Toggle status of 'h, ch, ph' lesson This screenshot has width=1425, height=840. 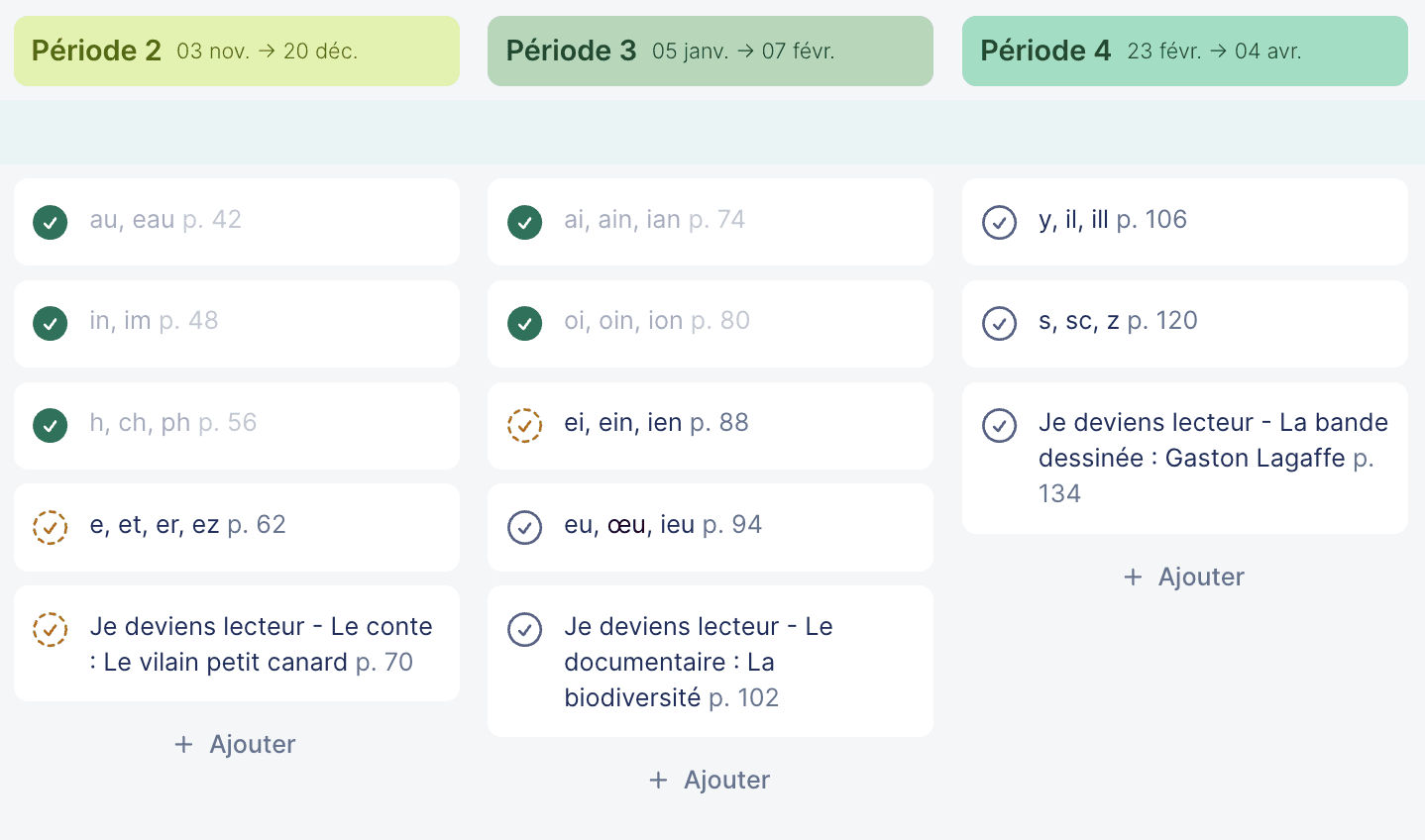51,425
